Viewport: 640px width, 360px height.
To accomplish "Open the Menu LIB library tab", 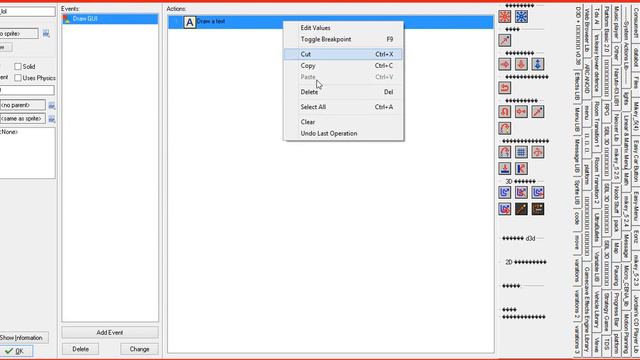I will click(577, 119).
